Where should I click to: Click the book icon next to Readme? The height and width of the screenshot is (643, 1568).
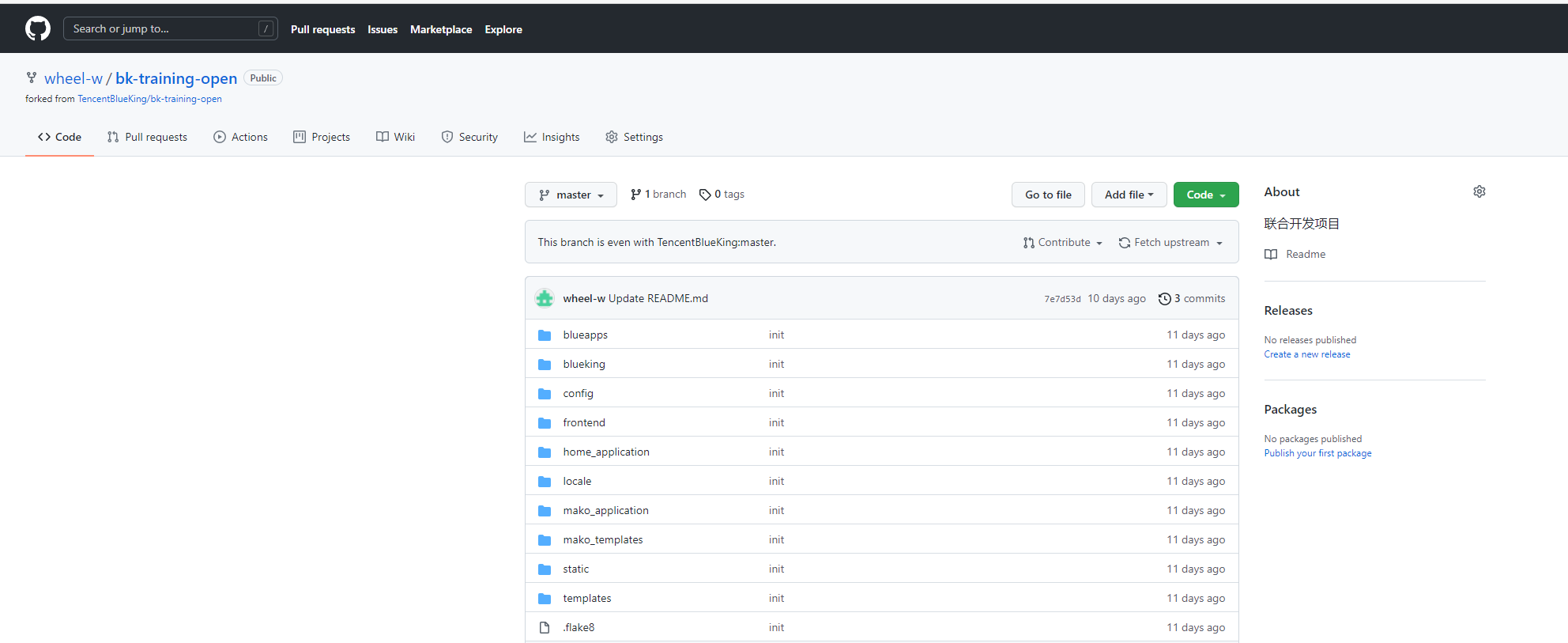pyautogui.click(x=1271, y=254)
